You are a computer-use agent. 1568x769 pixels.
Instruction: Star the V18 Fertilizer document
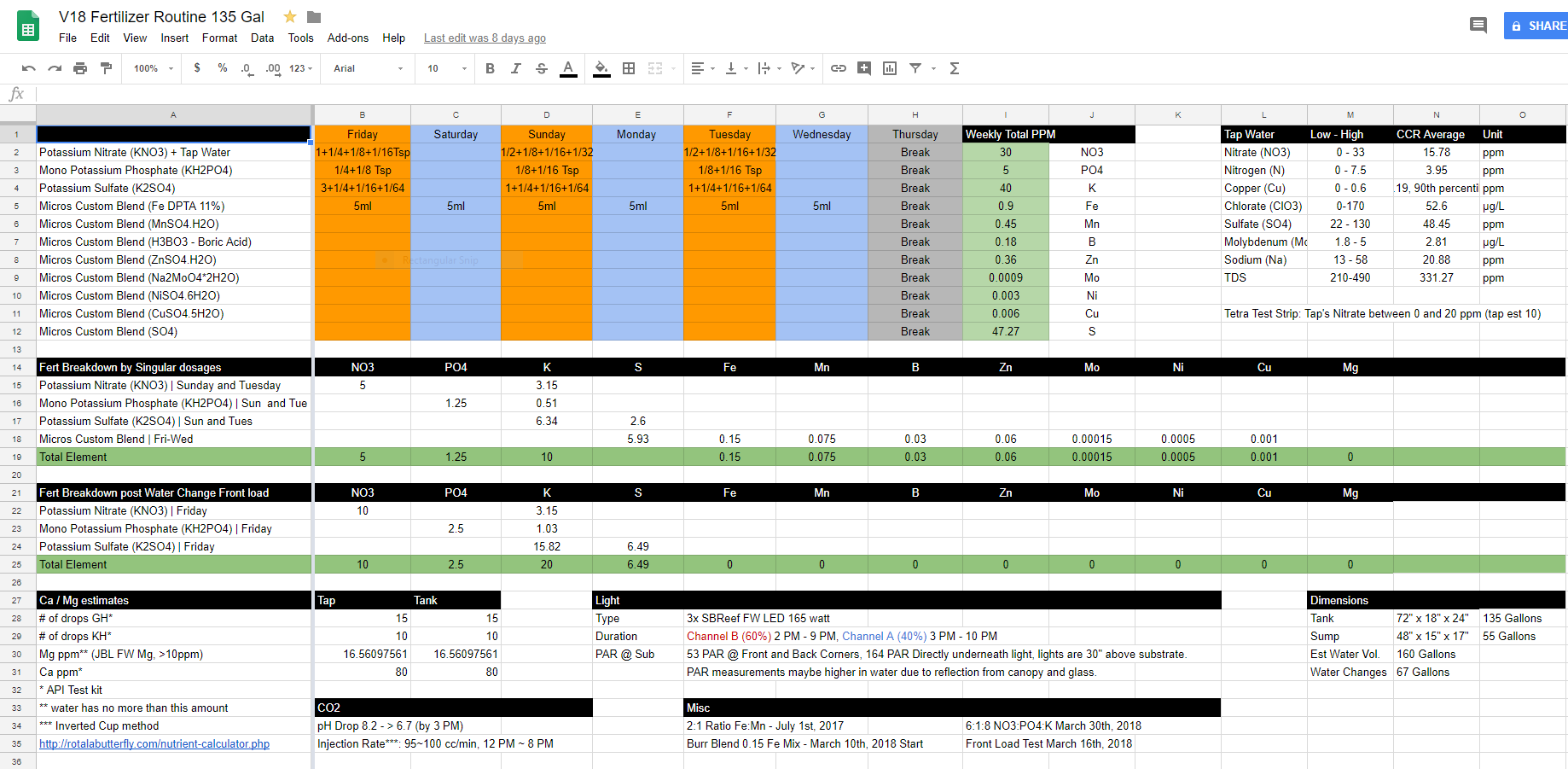(x=290, y=17)
